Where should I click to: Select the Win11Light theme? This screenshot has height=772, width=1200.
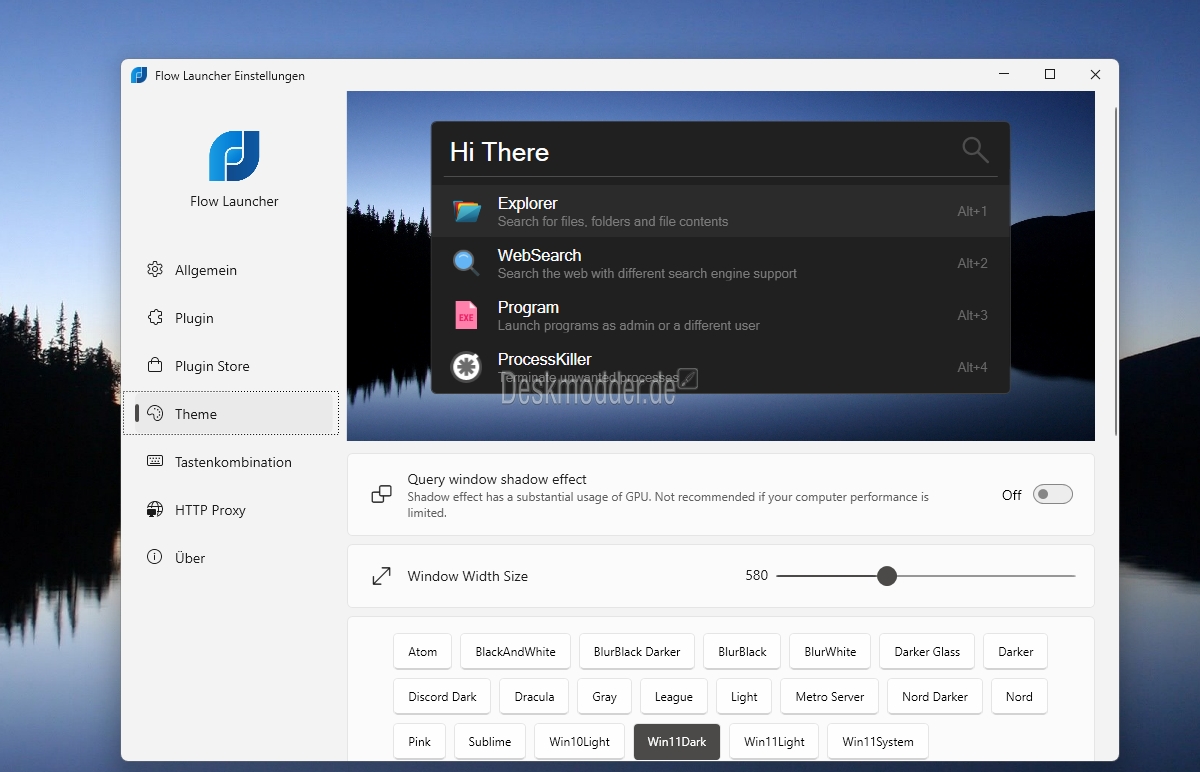[x=774, y=742]
